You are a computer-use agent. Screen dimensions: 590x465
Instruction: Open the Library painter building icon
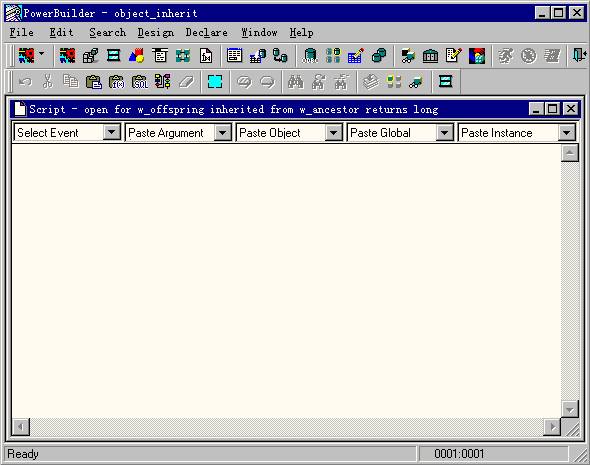coord(430,56)
